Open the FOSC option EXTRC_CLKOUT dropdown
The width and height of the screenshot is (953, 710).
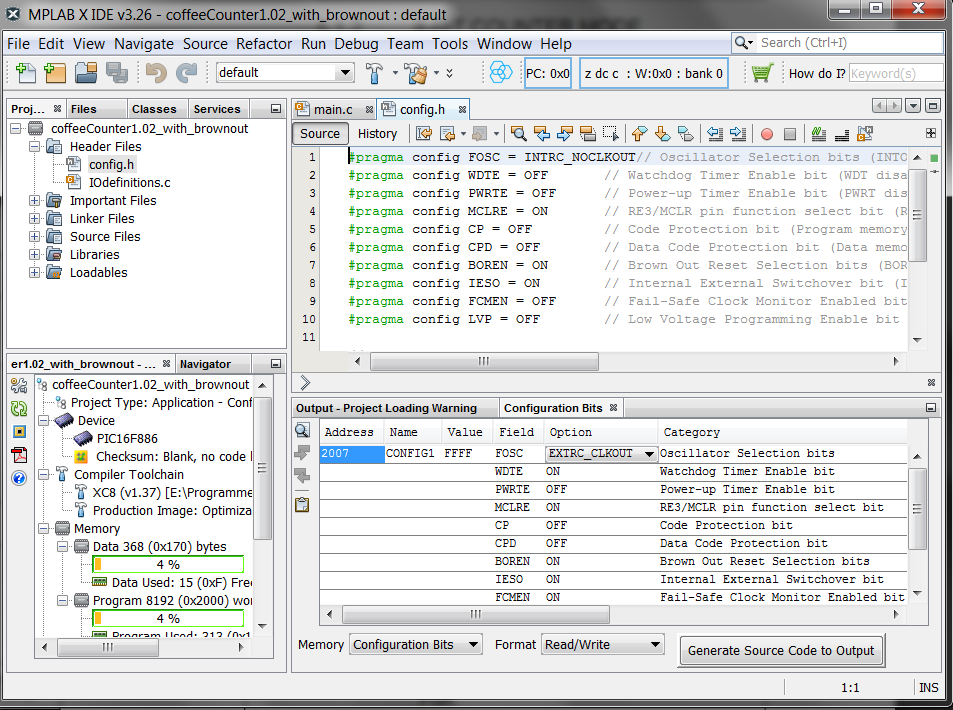click(x=601, y=453)
